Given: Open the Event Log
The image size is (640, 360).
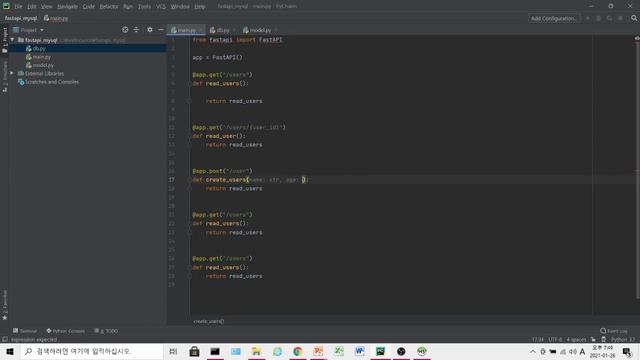Looking at the screenshot, I should pos(614,331).
